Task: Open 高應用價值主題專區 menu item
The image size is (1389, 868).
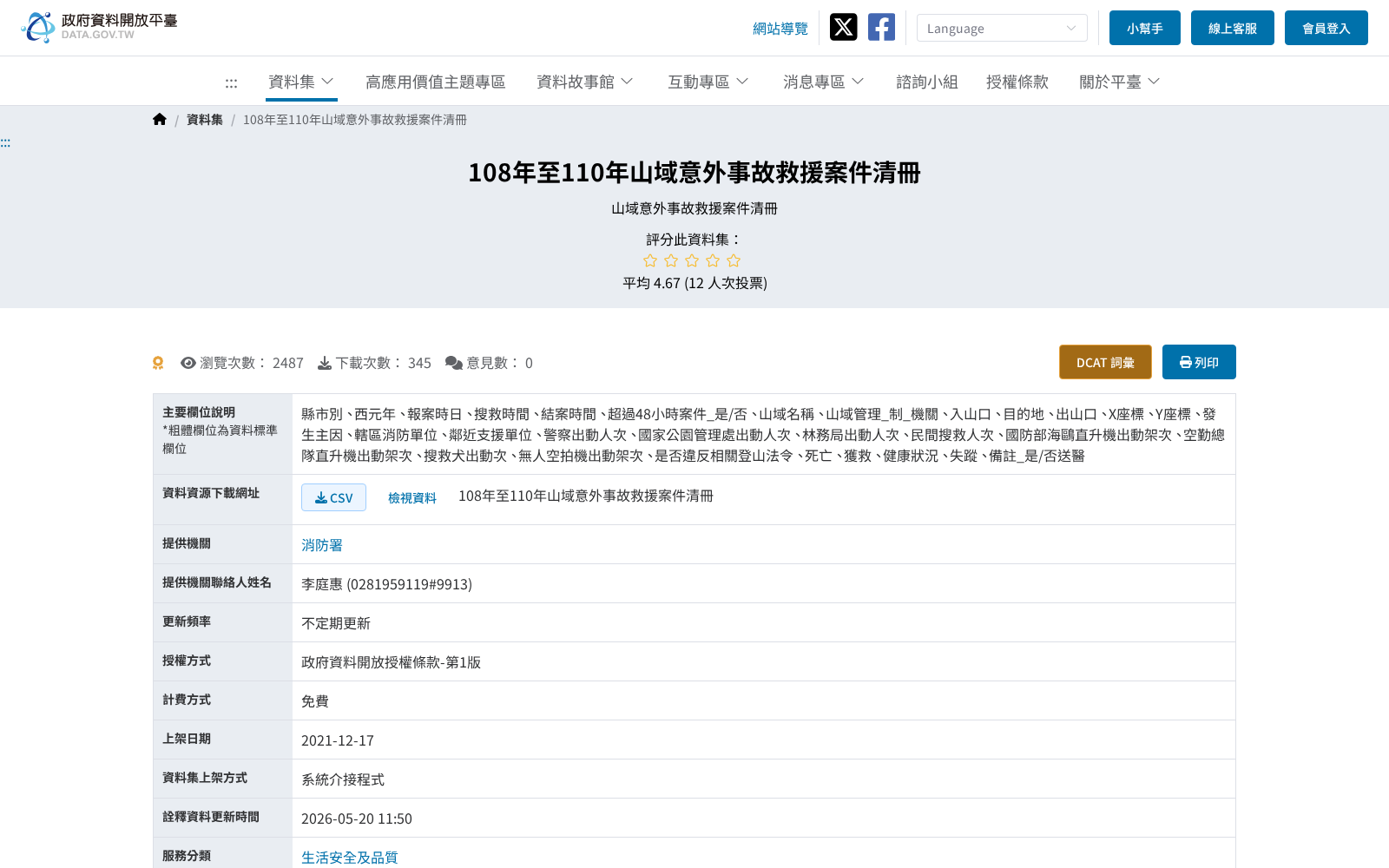Action: tap(435, 82)
